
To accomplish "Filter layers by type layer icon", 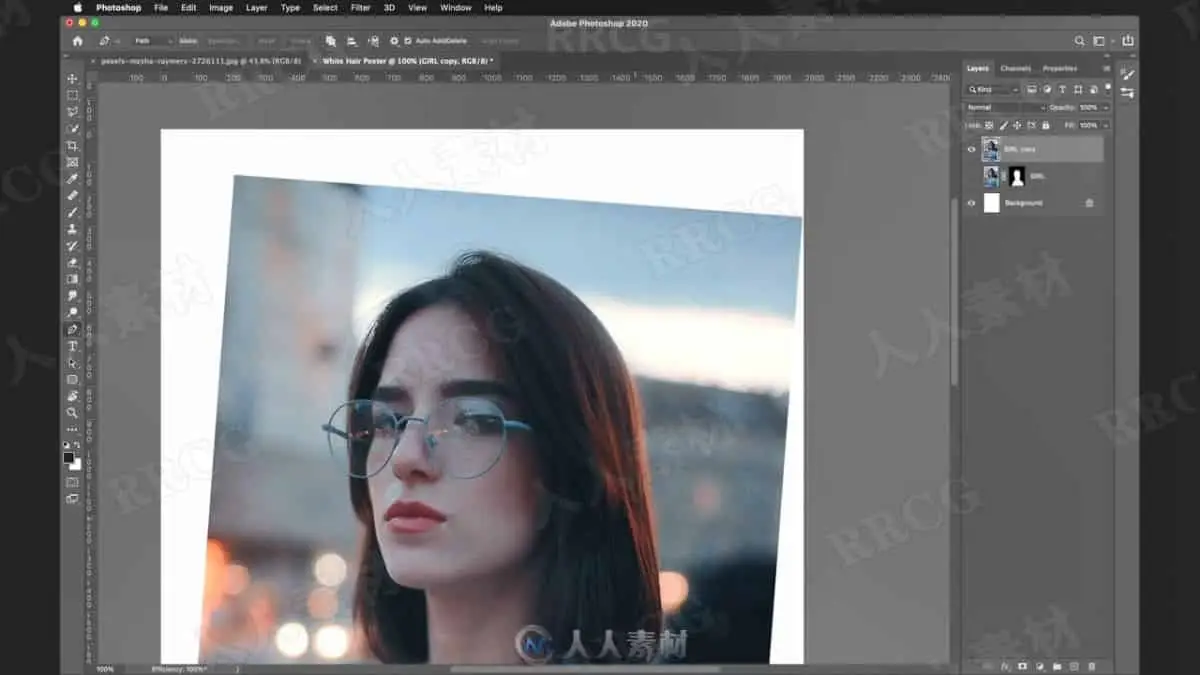I will (1062, 89).
